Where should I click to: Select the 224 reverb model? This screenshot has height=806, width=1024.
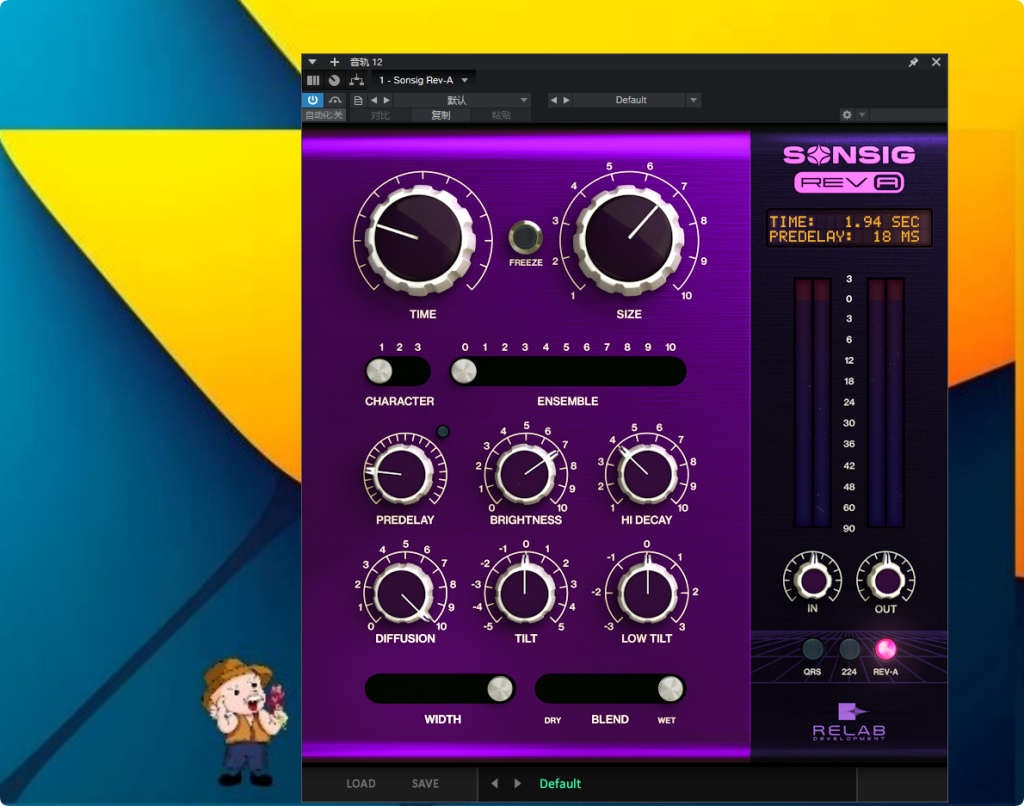(x=849, y=649)
